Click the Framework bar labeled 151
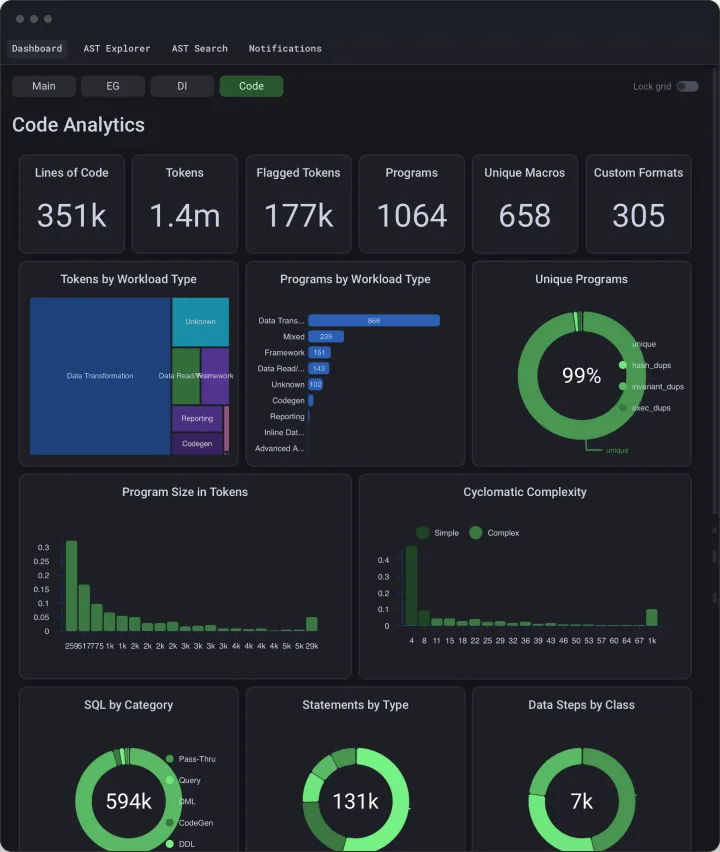 [x=319, y=353]
